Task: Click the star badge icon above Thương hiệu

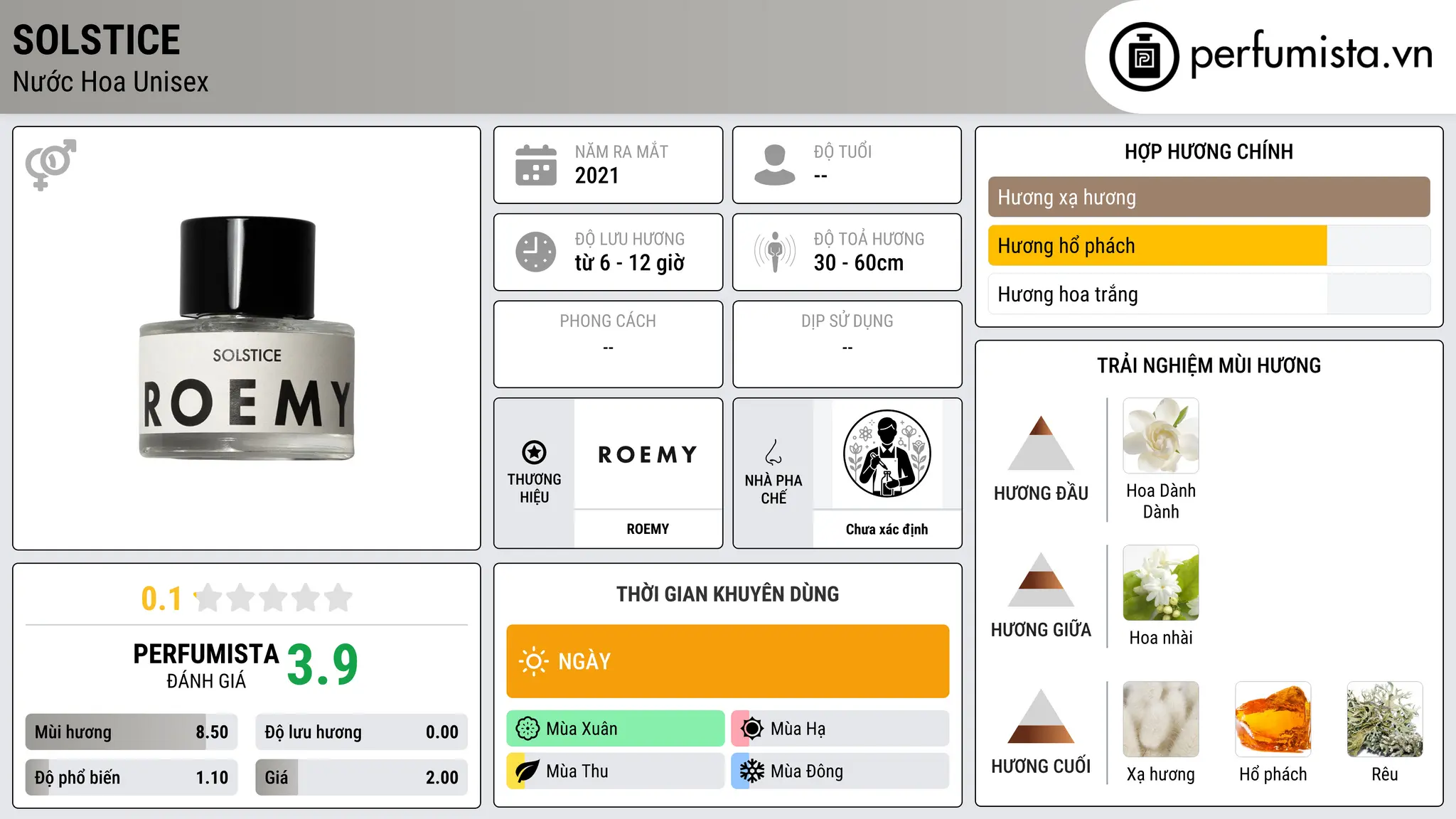Action: coord(534,452)
